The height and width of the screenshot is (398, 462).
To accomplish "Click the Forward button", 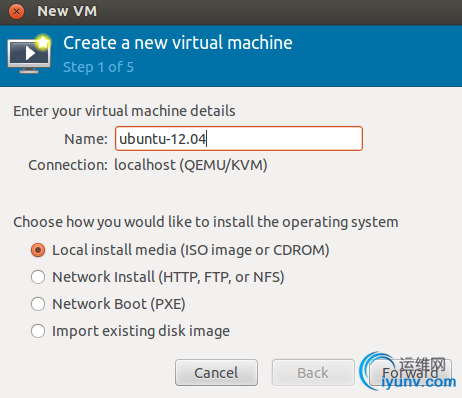I will click(410, 373).
